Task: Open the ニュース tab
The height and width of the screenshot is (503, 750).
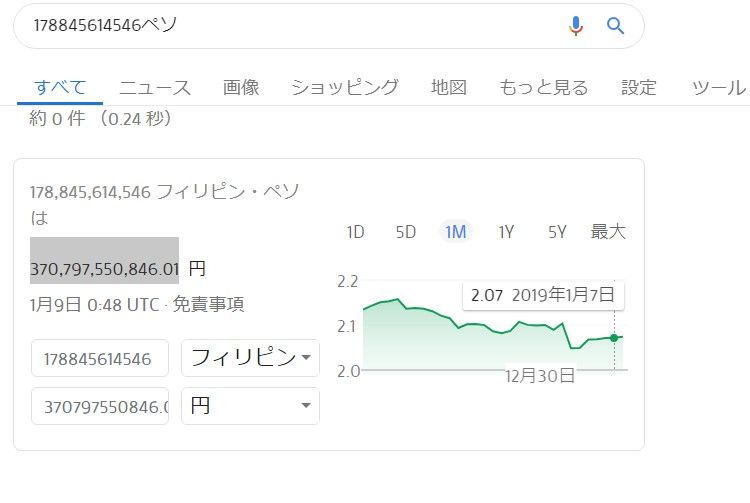Action: pos(155,87)
